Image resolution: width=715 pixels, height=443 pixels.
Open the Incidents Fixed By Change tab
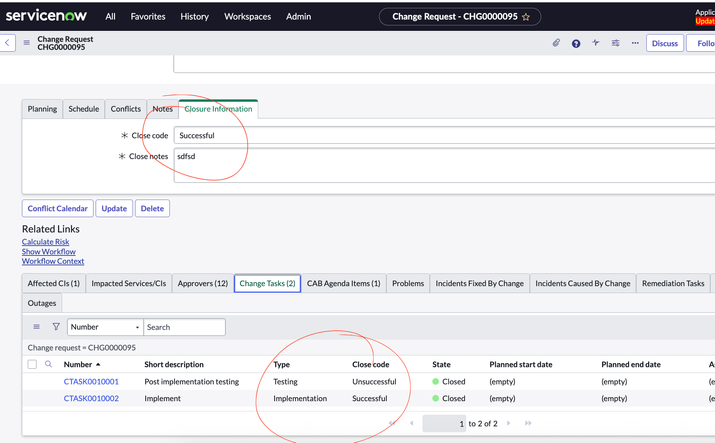[x=479, y=283]
